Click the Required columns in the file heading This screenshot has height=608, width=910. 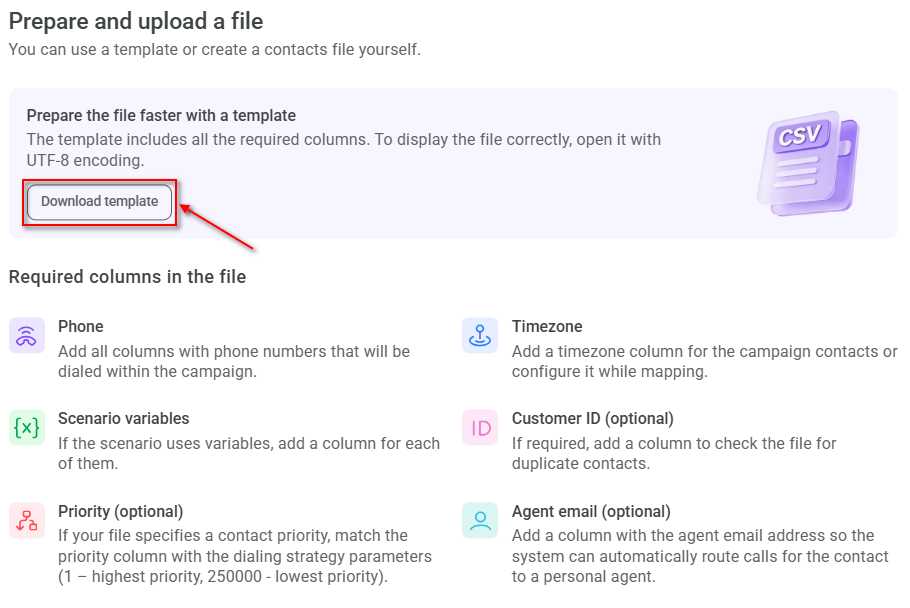point(127,277)
